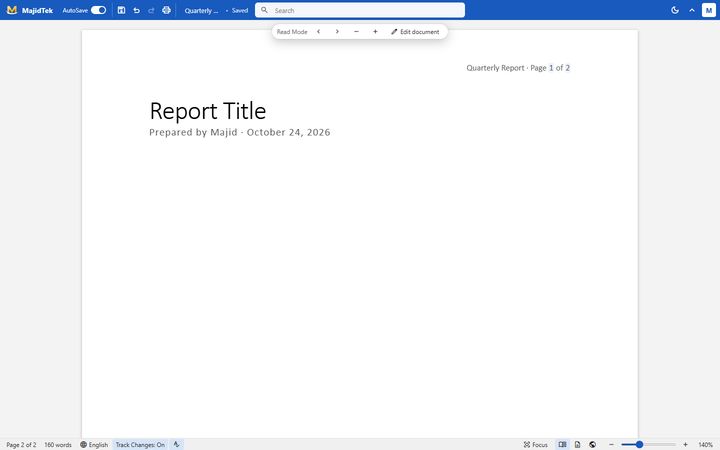720x450 pixels.
Task: Click the zoom out minus button
Action: tap(611, 444)
